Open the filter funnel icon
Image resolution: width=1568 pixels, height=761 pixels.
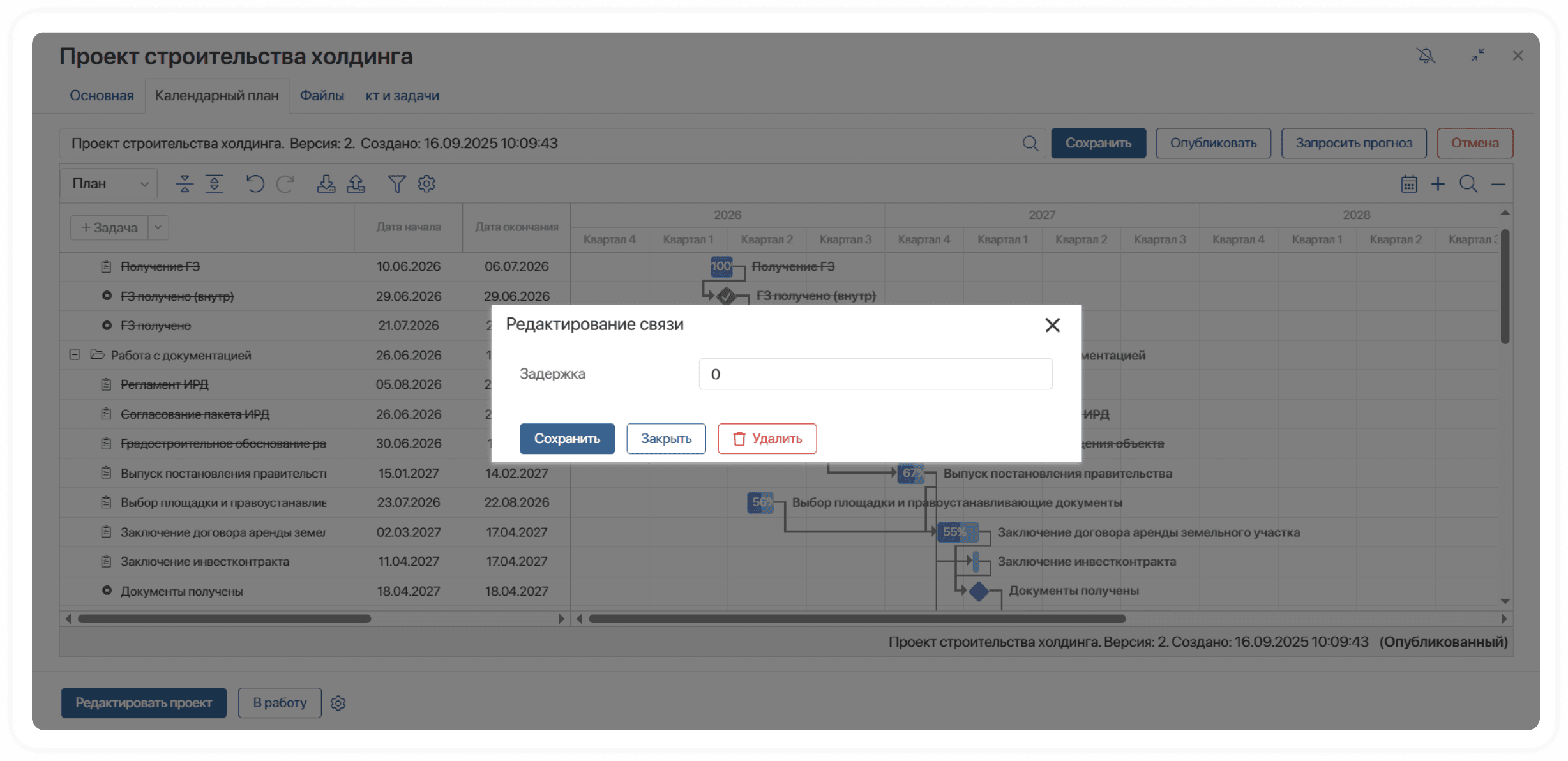pos(396,185)
